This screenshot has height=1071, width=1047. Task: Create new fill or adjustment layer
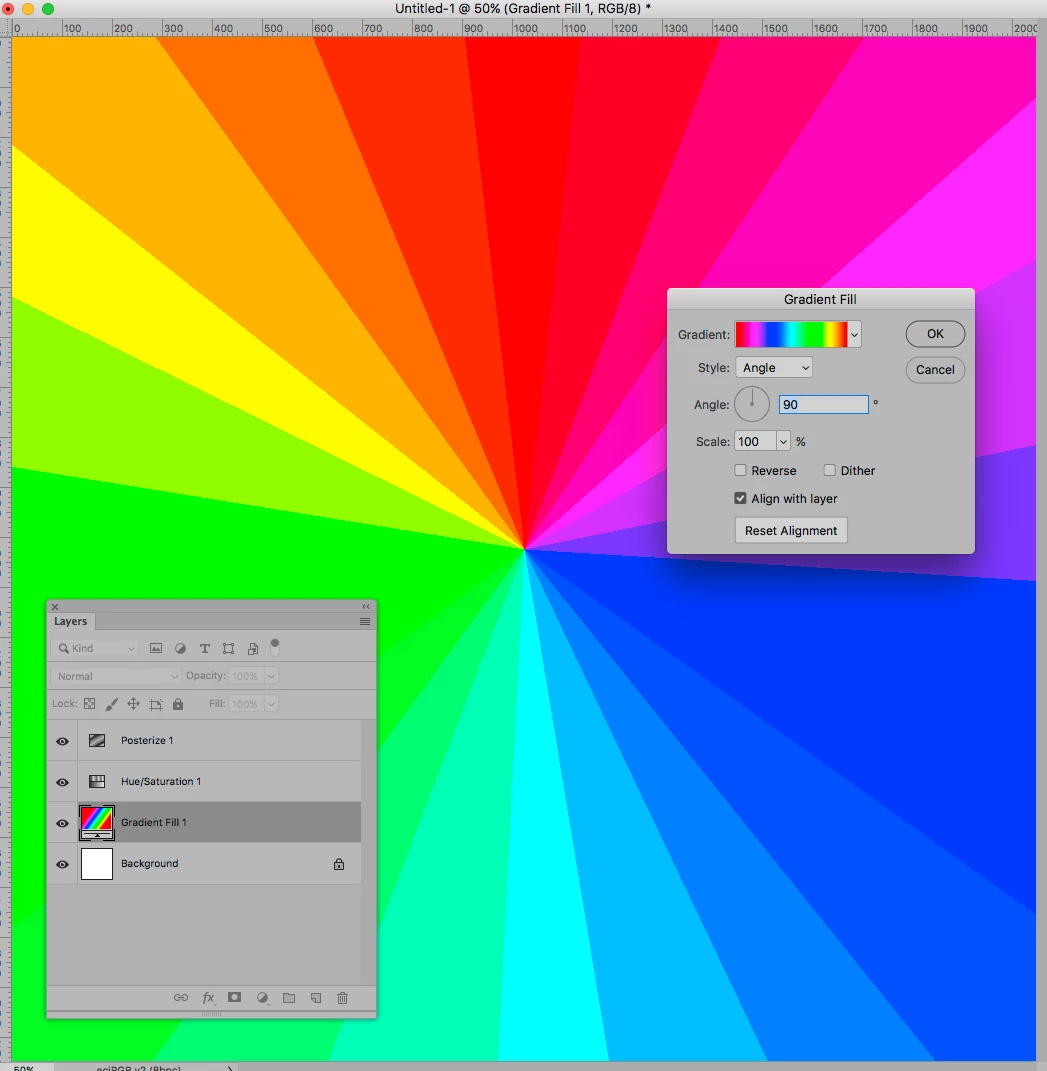pos(262,998)
